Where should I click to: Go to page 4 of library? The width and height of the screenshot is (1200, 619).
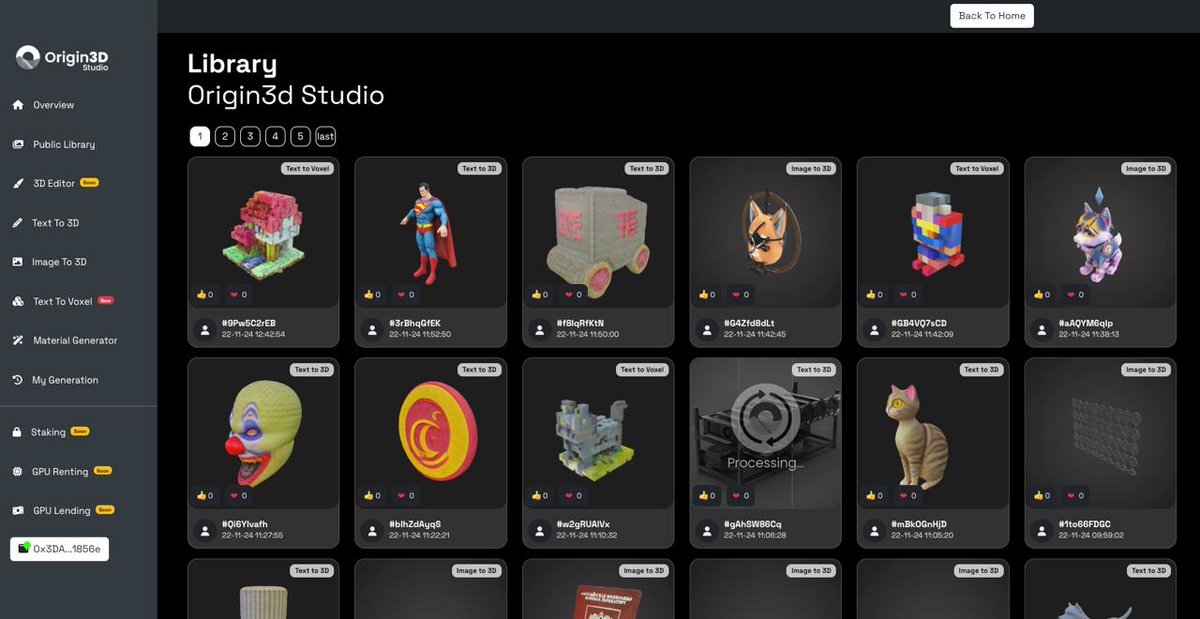pyautogui.click(x=275, y=136)
